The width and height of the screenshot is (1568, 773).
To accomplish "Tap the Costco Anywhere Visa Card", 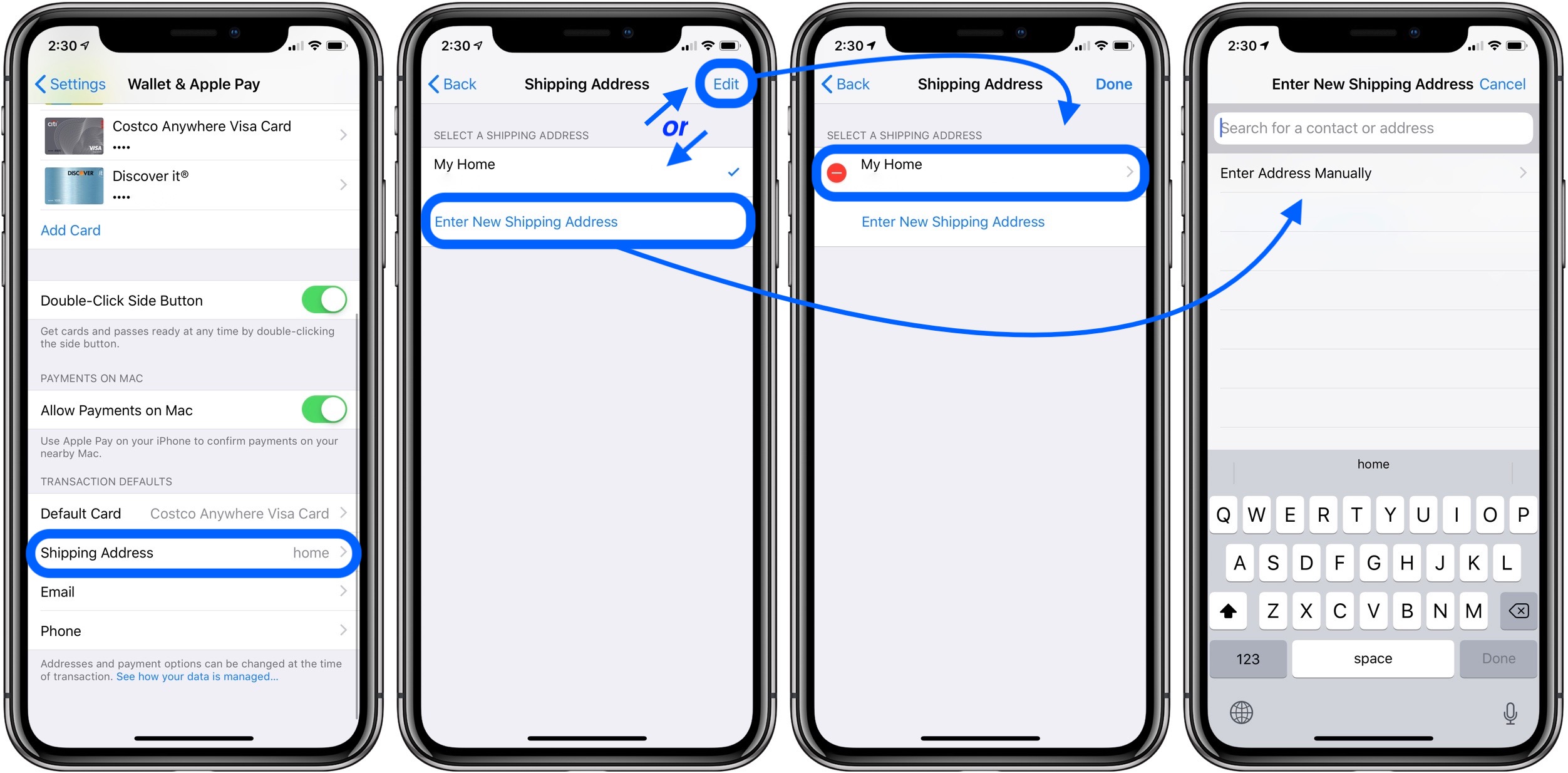I will [x=197, y=131].
